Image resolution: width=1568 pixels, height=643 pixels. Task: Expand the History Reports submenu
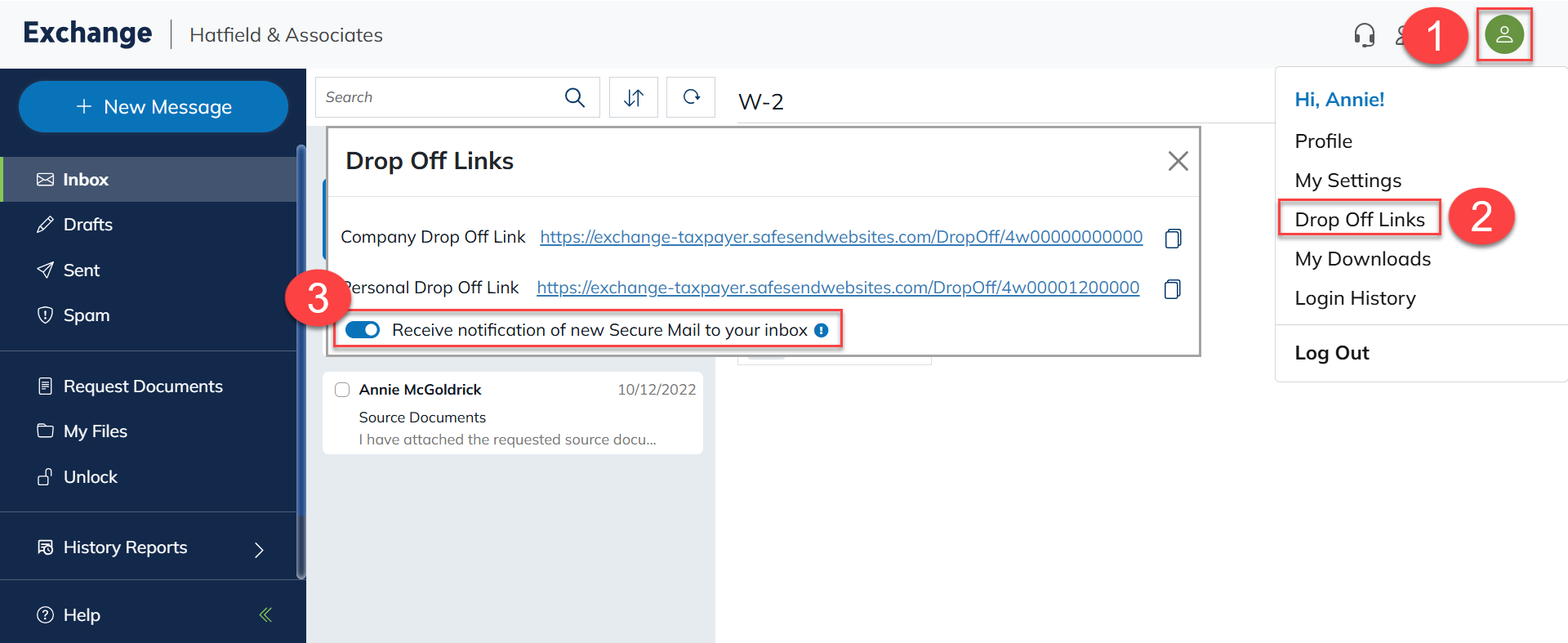click(259, 550)
